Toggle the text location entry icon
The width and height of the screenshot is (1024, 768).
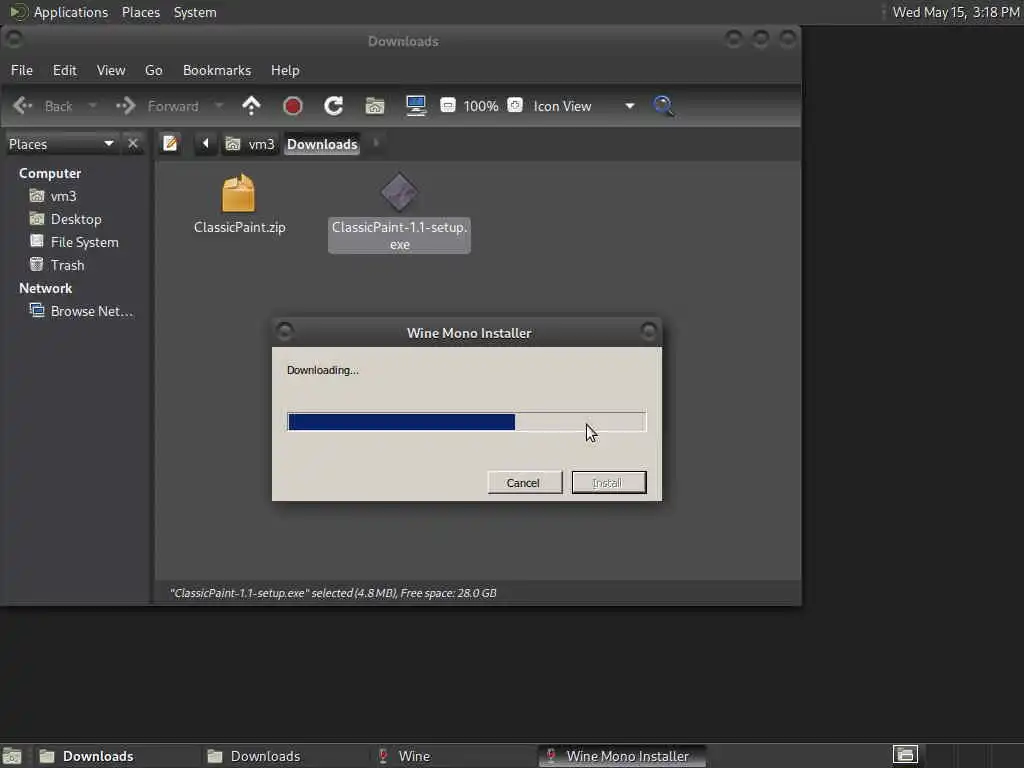pyautogui.click(x=170, y=143)
